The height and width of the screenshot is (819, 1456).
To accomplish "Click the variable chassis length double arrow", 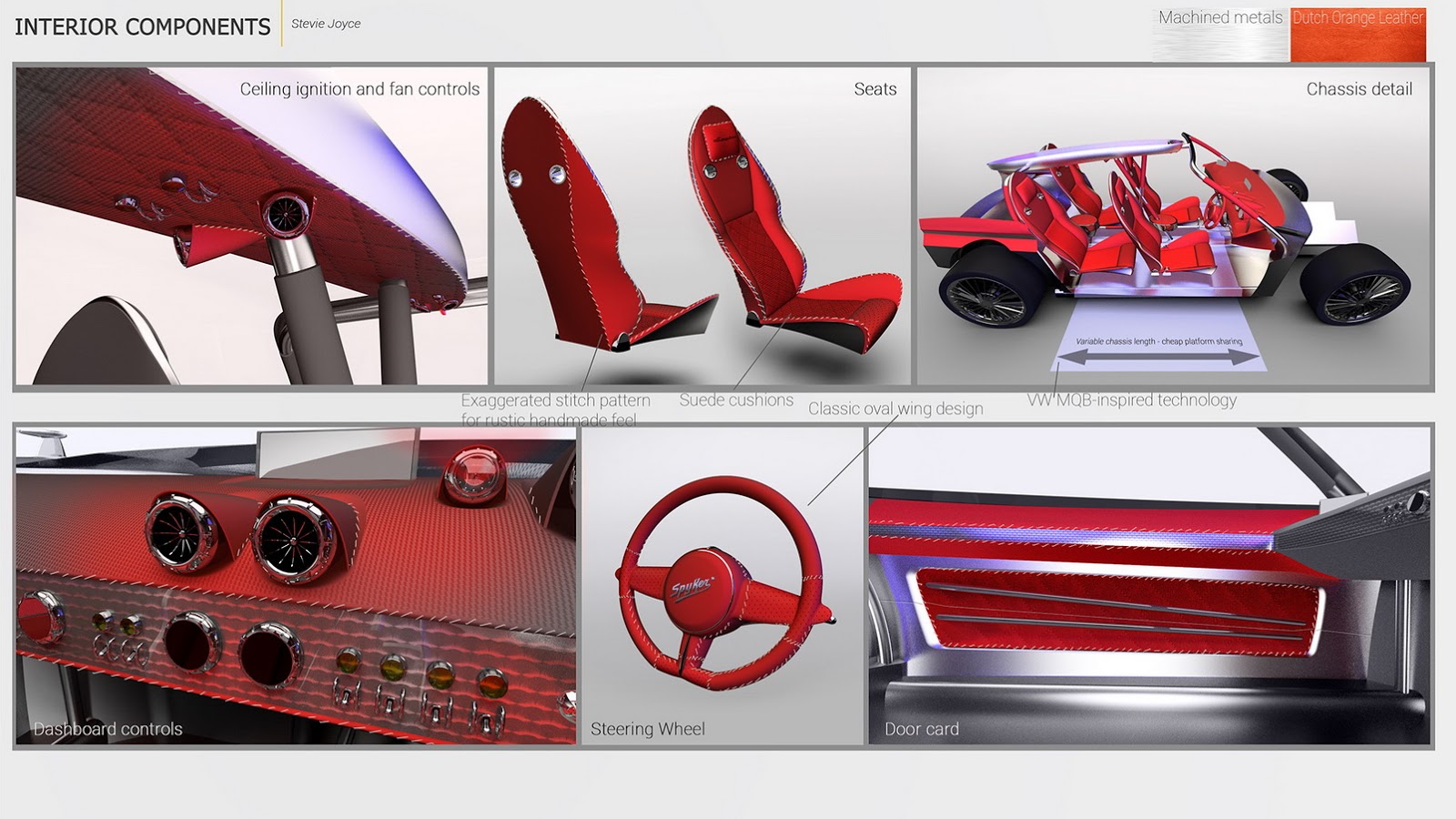I will 1158,359.
